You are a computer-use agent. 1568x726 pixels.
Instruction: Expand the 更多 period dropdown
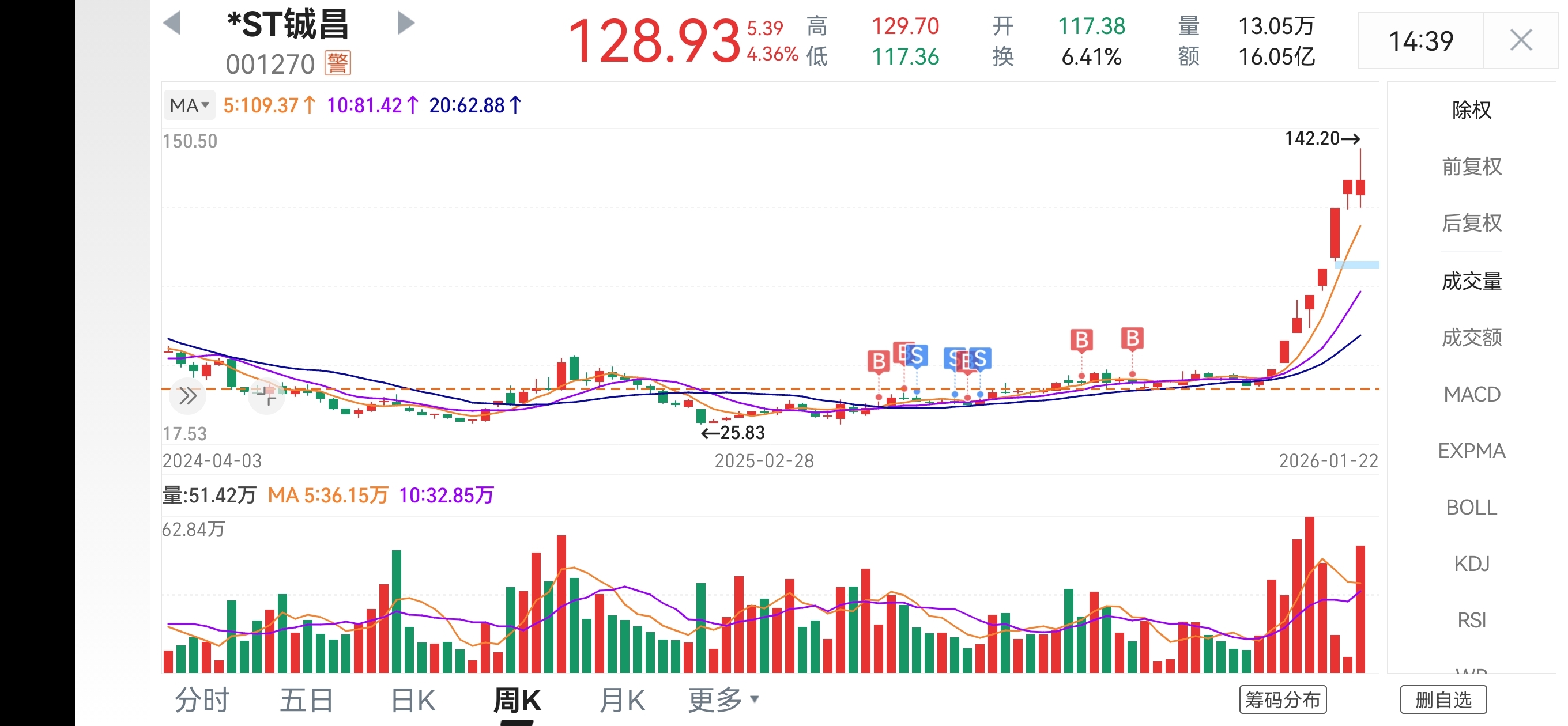[x=723, y=700]
